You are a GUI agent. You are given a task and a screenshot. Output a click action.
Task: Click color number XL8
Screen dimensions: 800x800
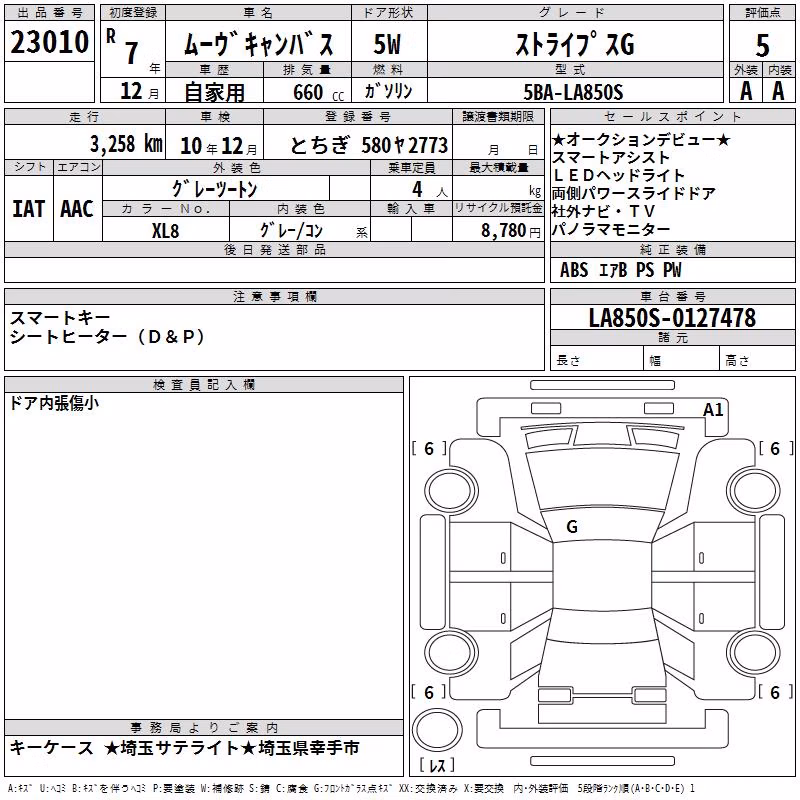tap(165, 231)
